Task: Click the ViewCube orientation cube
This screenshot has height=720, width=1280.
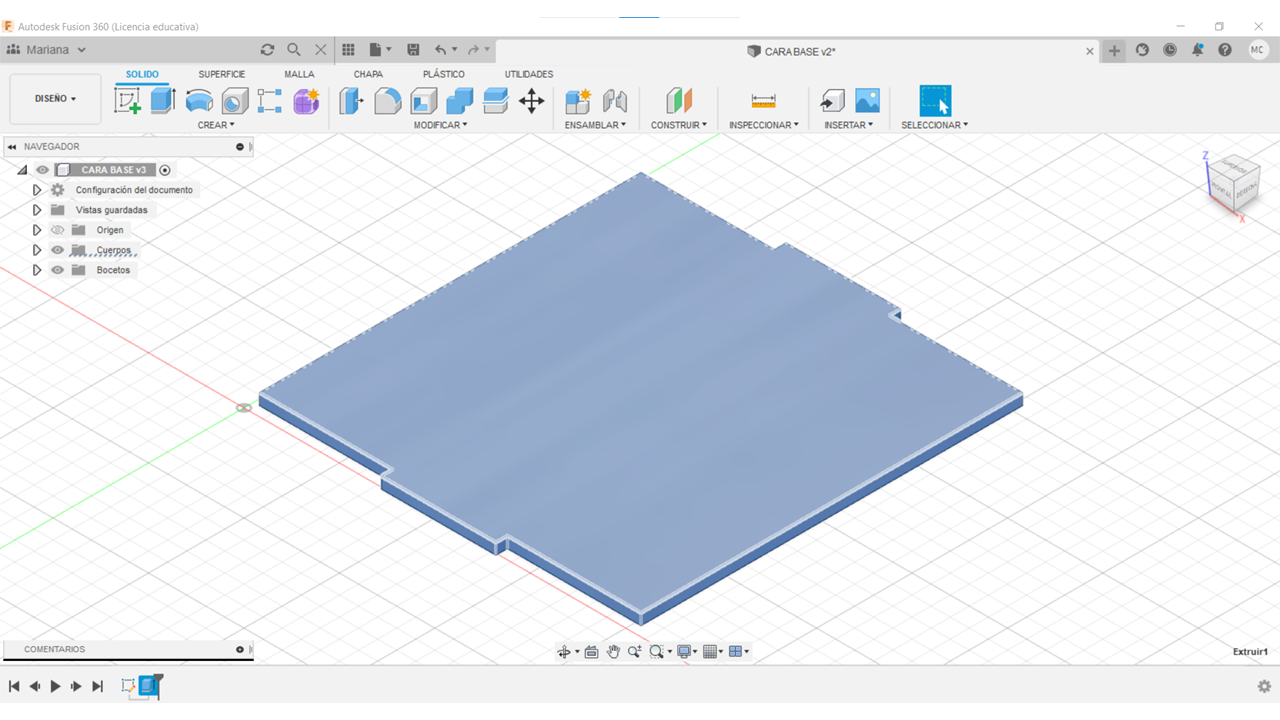Action: 1232,182
